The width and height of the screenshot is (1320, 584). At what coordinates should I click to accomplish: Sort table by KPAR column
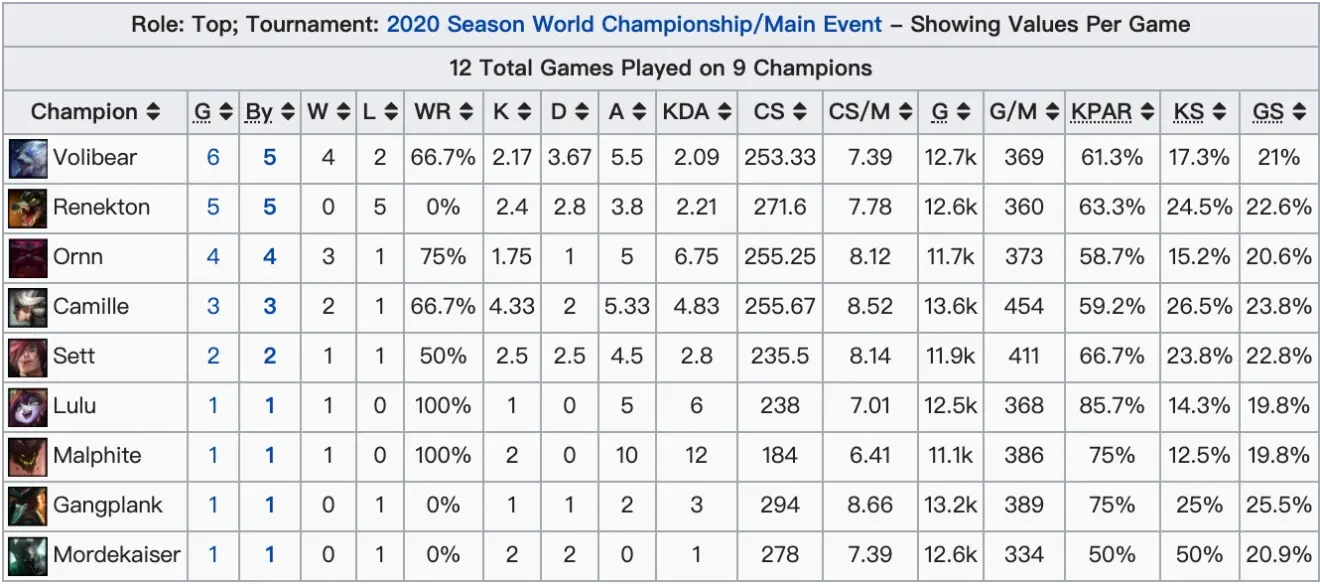pyautogui.click(x=1112, y=112)
